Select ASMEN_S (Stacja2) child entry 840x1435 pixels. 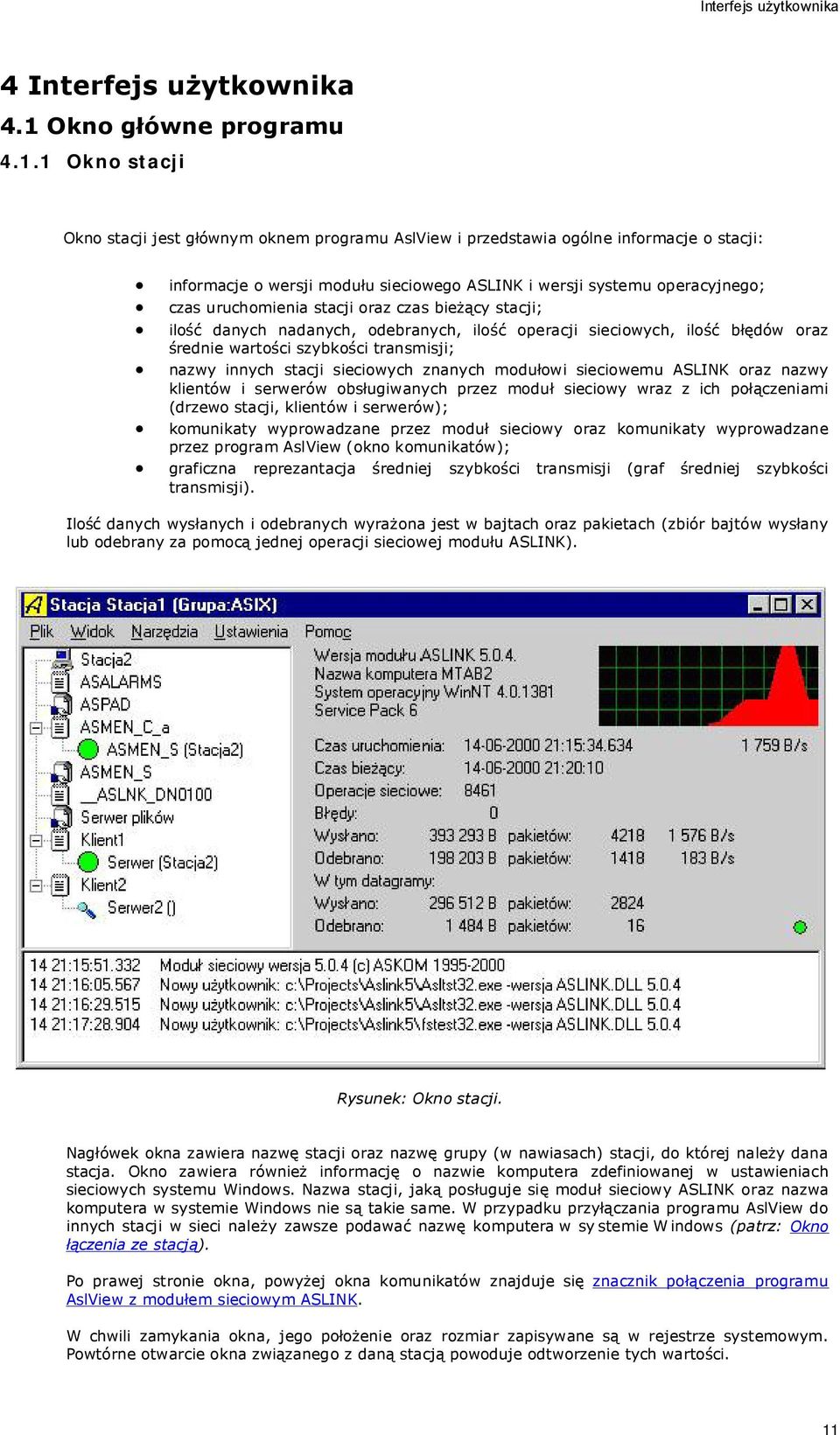tap(175, 750)
